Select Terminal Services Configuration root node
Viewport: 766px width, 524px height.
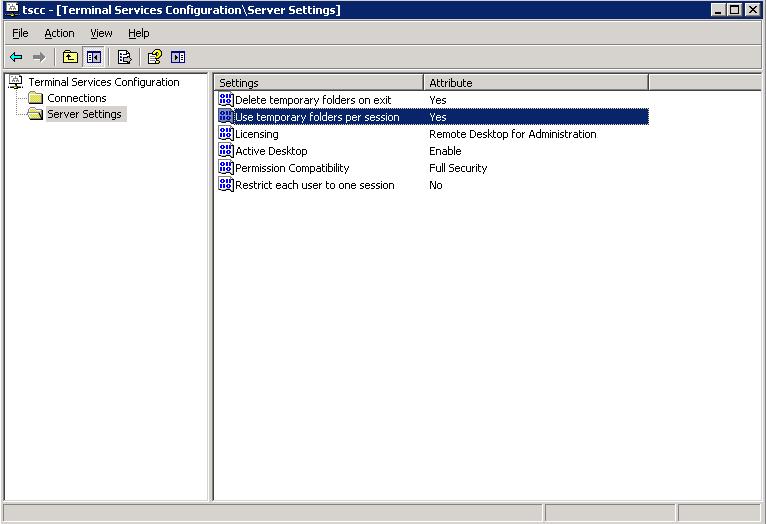click(103, 82)
